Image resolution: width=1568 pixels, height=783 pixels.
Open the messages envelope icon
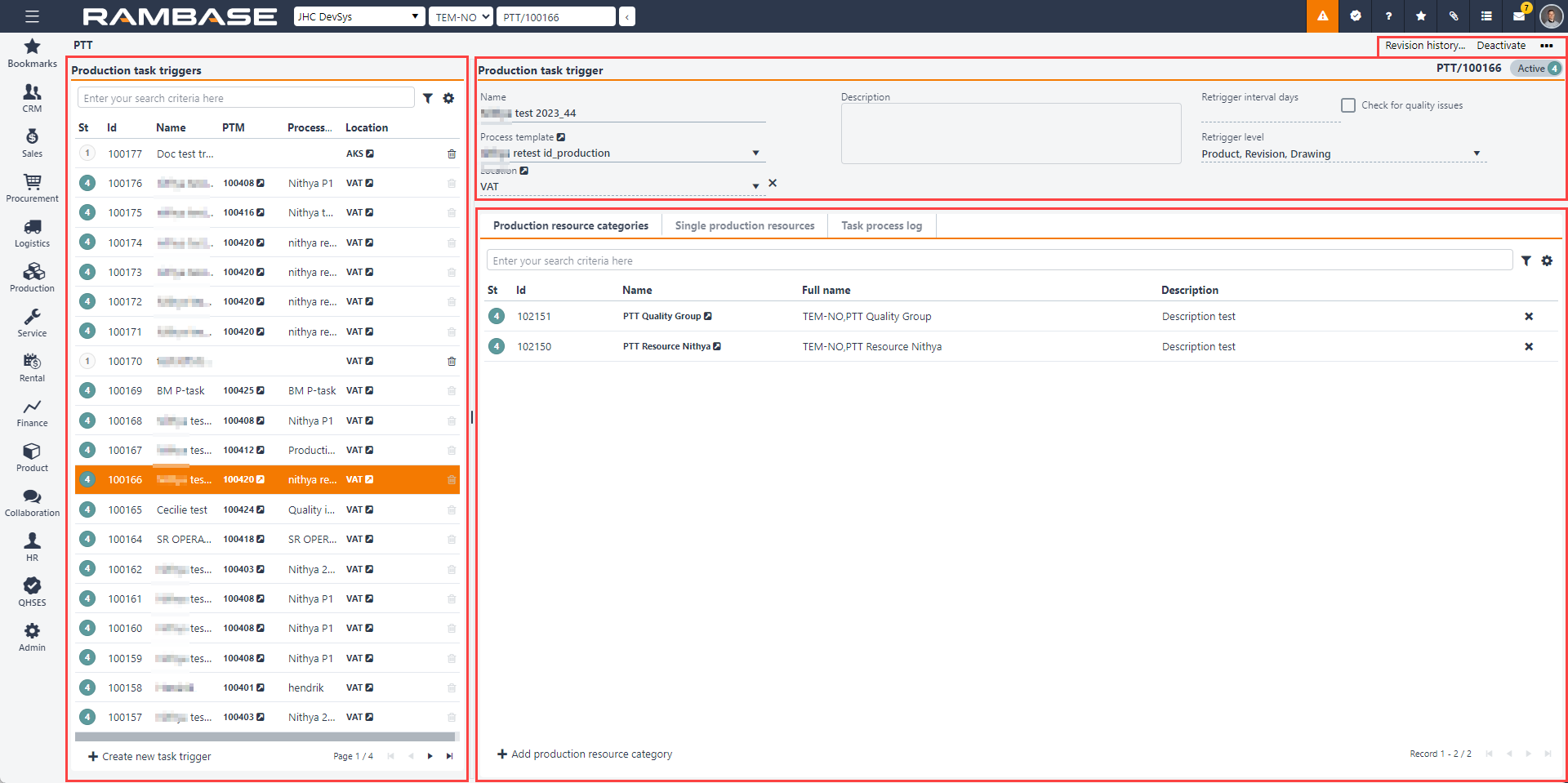[x=1518, y=16]
